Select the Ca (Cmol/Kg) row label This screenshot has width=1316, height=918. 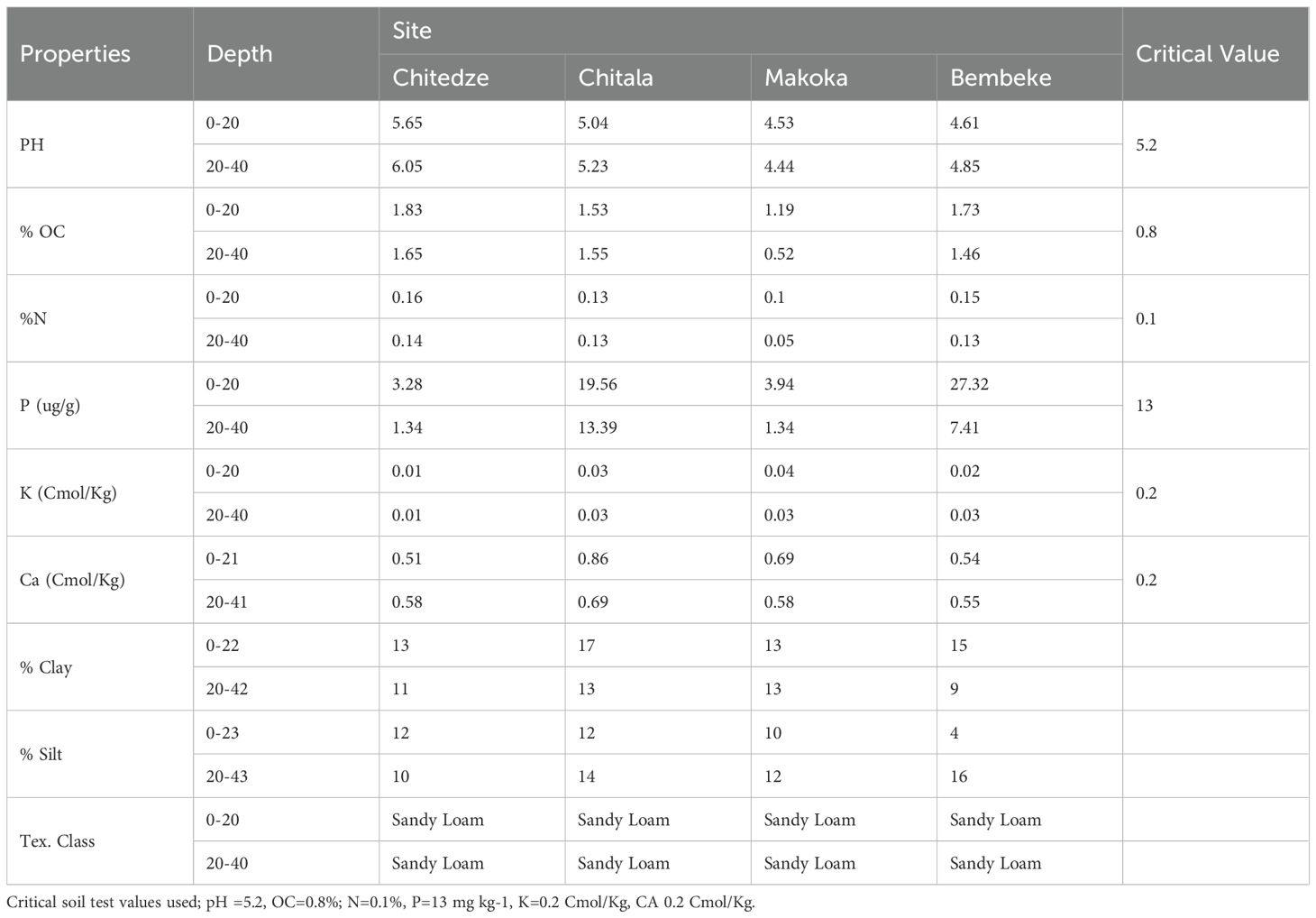tap(72, 580)
